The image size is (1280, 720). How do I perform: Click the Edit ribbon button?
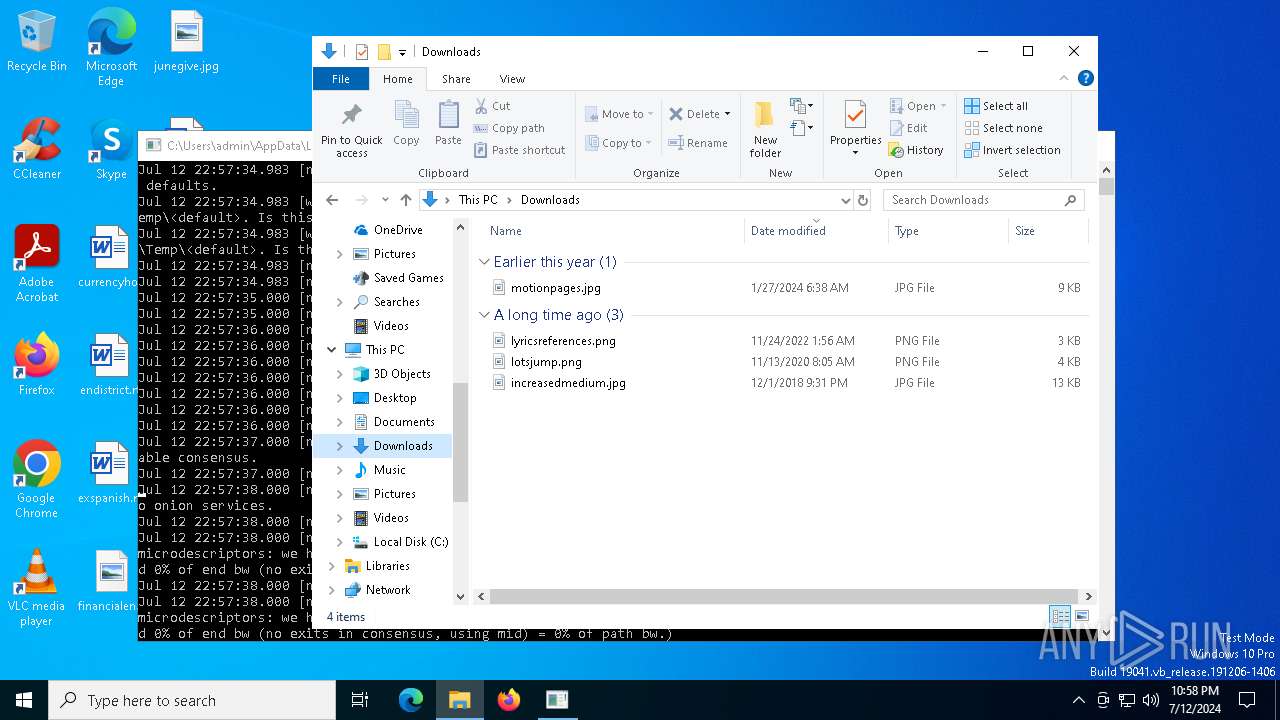click(908, 128)
